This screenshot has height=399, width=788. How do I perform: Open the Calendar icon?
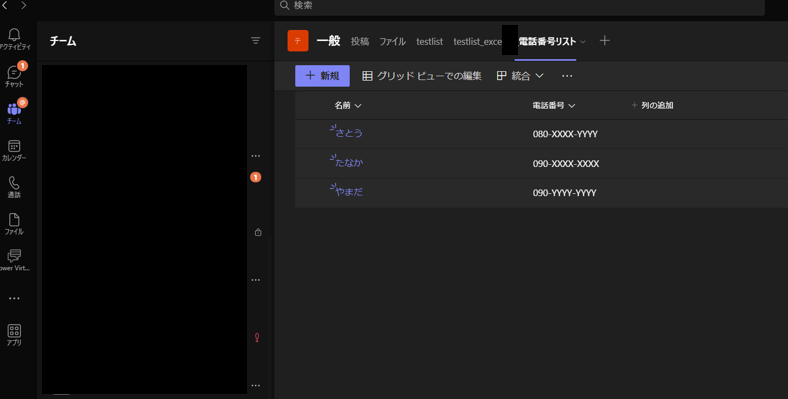click(x=14, y=146)
